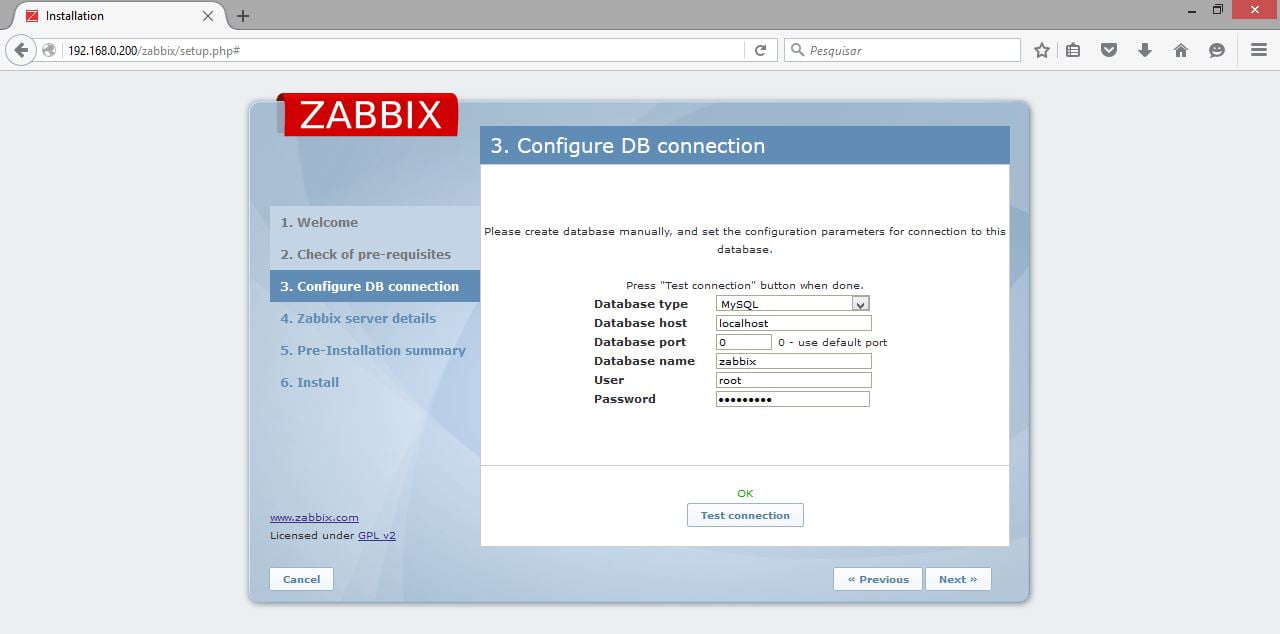The height and width of the screenshot is (634, 1280).
Task: Click the '3. Configure DB connection' heading
Action: (x=628, y=146)
